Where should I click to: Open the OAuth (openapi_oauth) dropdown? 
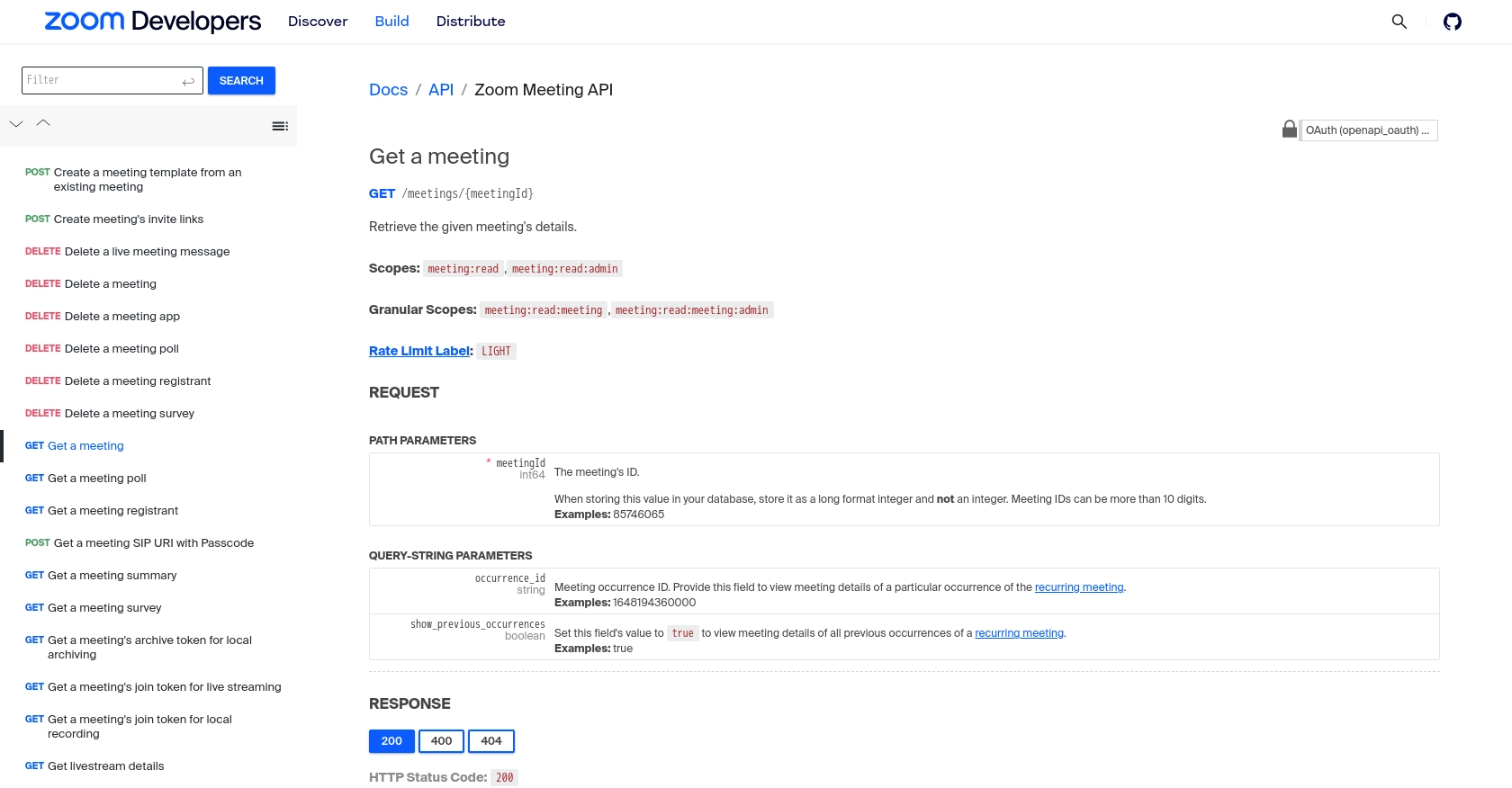click(1369, 130)
